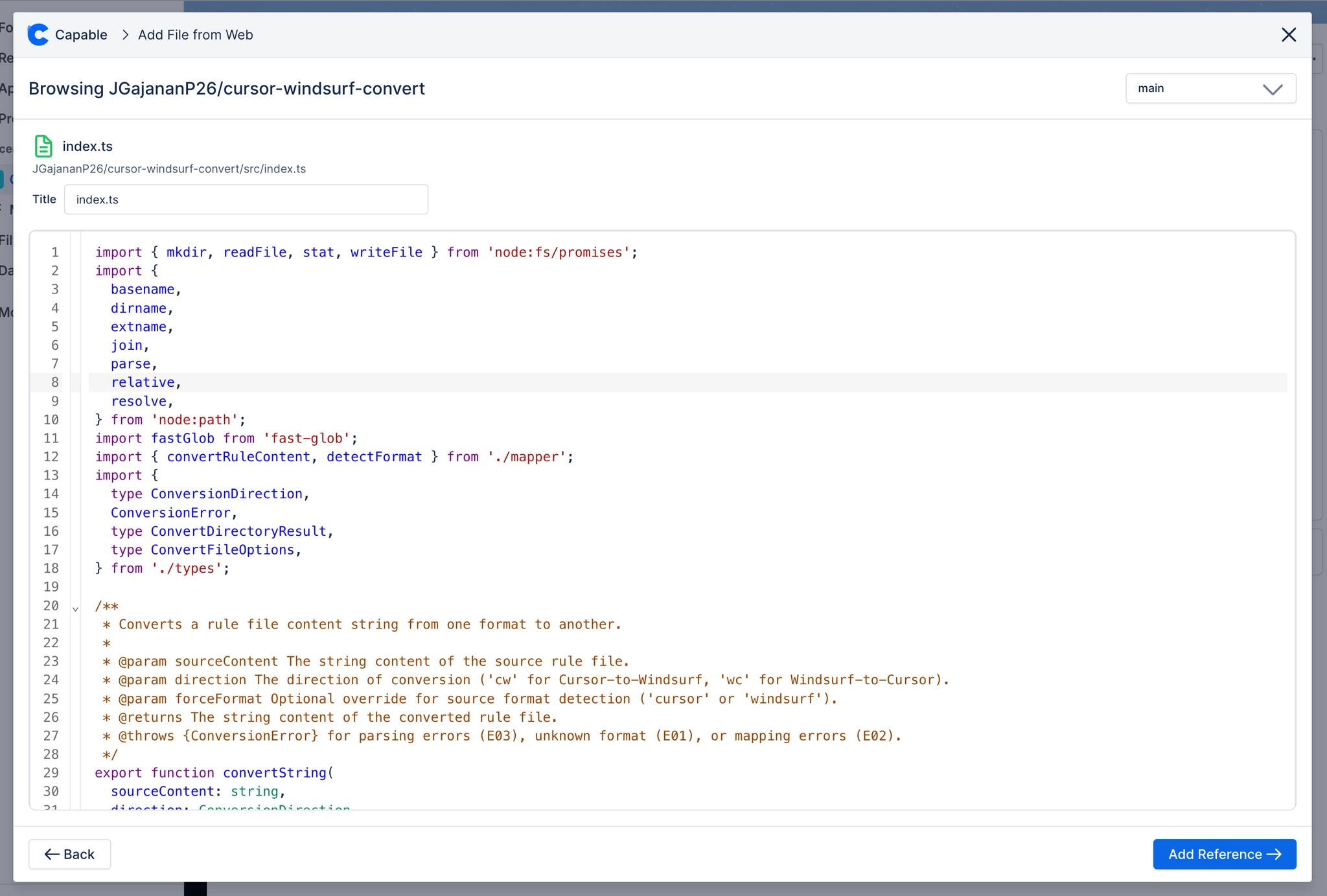Click the green index.ts file icon
This screenshot has height=896, width=1327.
[x=43, y=146]
